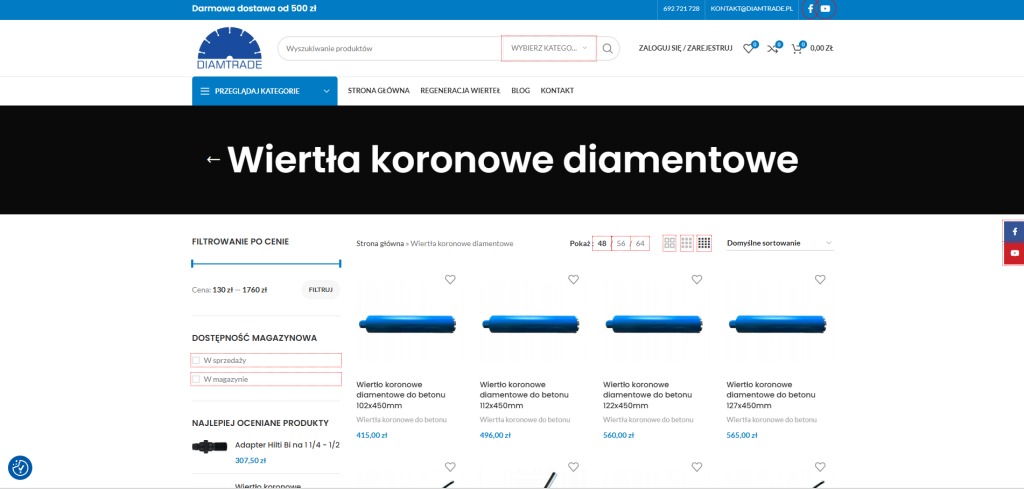
Task: Add 127x450mm drill to wishlist
Action: pos(820,279)
